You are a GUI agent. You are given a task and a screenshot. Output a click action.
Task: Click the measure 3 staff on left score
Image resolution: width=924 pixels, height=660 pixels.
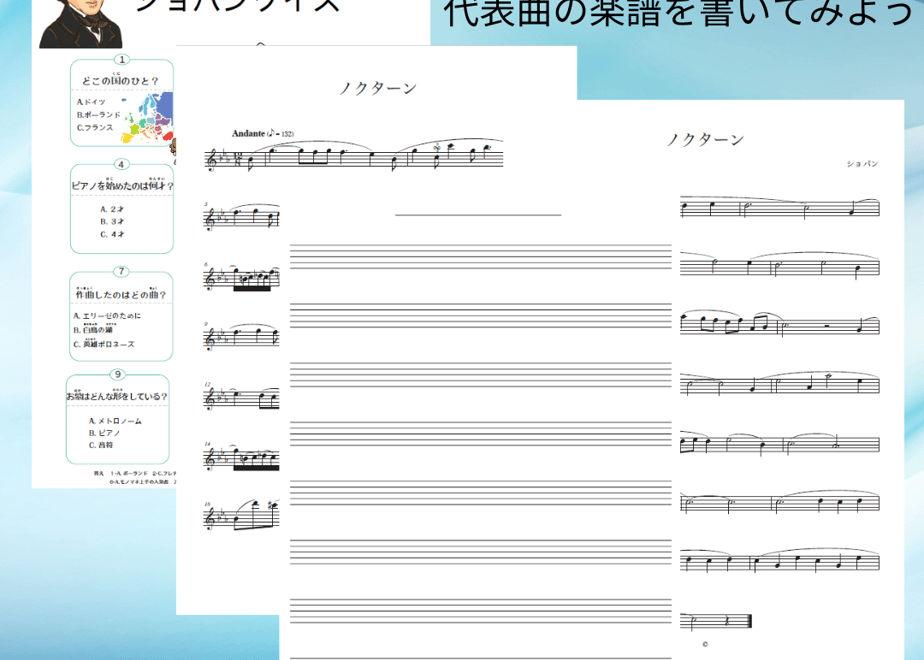(x=241, y=217)
